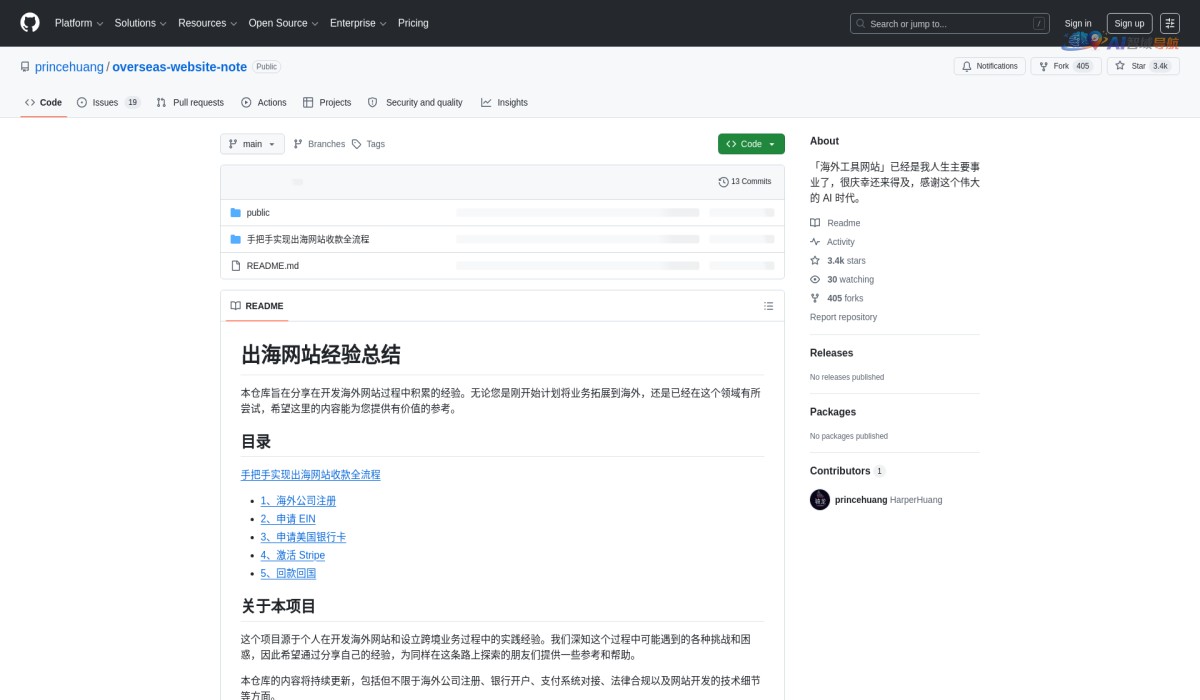Switch to the Issues tab
The width and height of the screenshot is (1200, 700).
point(105,102)
